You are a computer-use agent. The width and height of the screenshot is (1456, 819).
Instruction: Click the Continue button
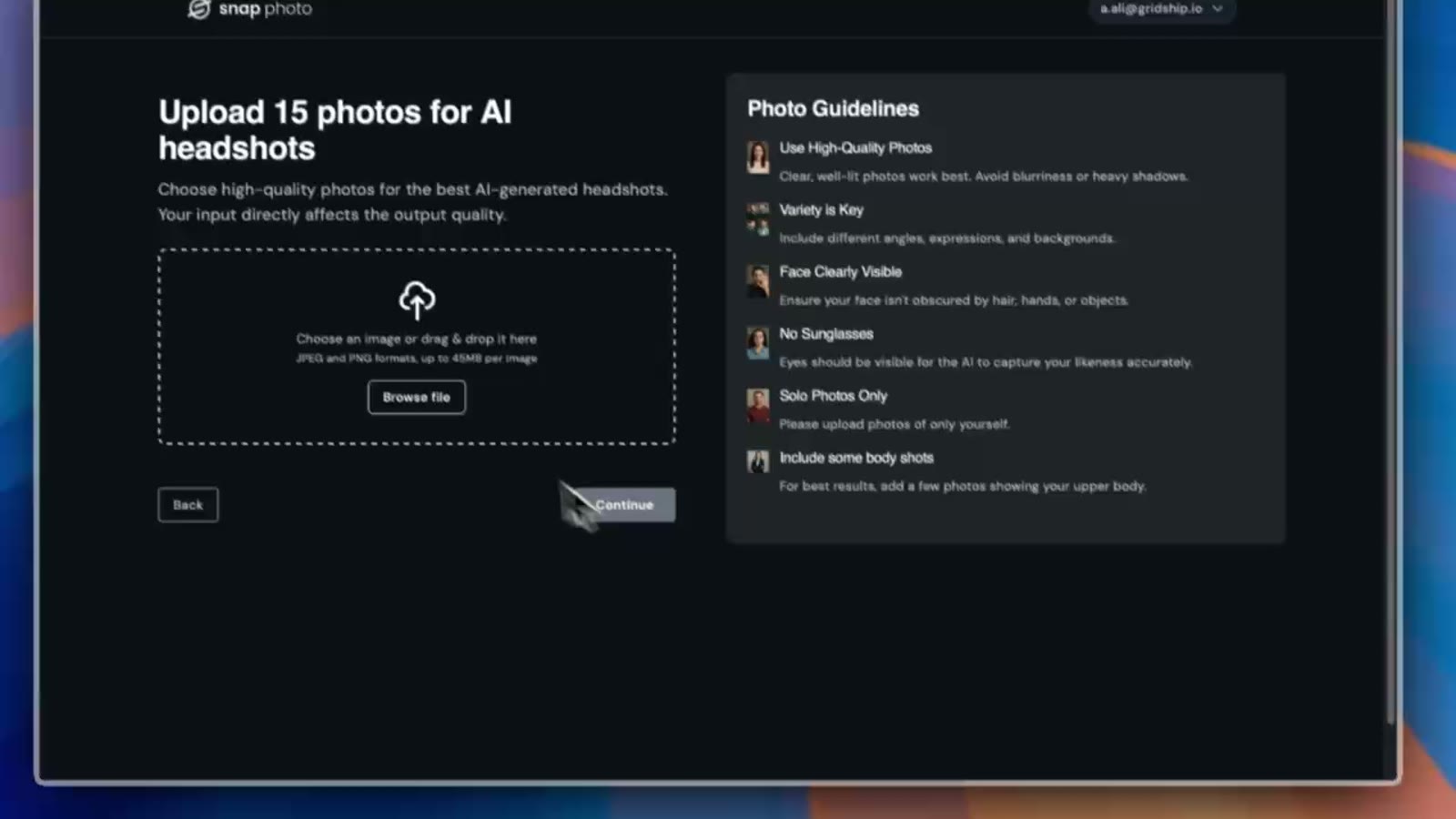pos(624,505)
